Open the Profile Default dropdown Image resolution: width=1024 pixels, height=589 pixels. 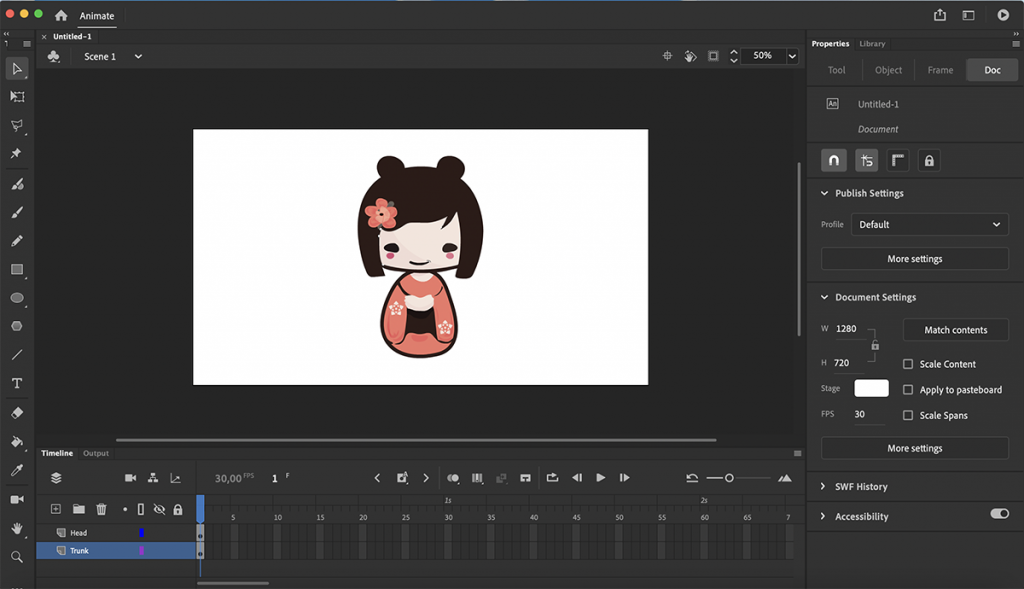(x=929, y=225)
